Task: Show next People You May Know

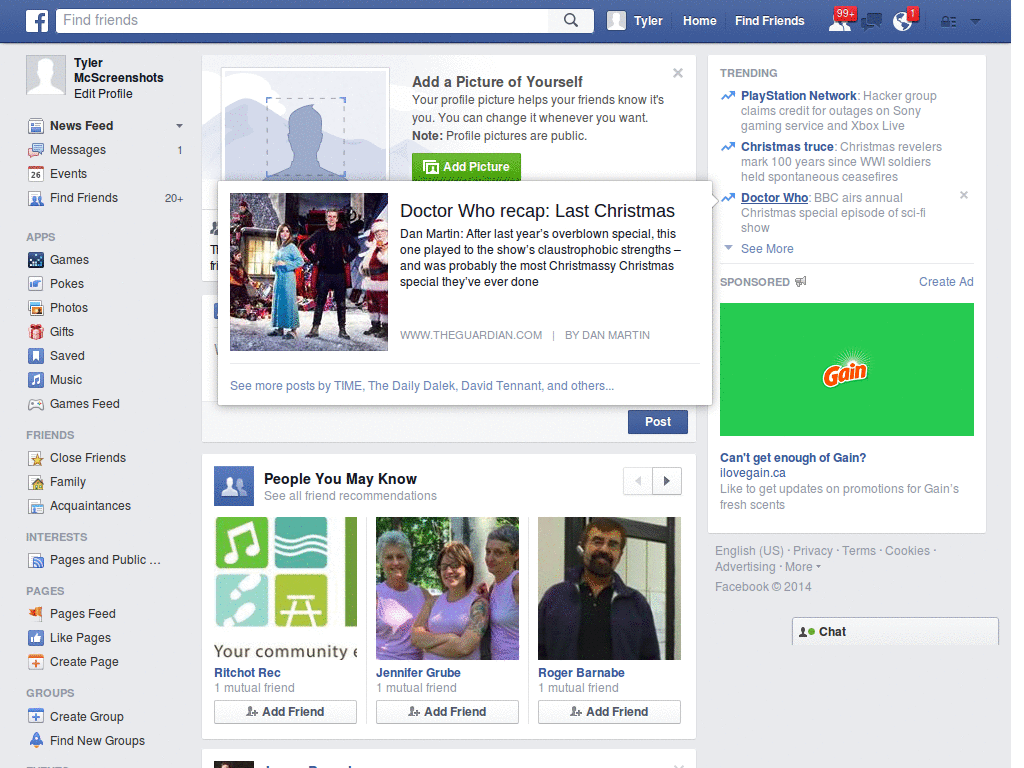Action: [667, 481]
